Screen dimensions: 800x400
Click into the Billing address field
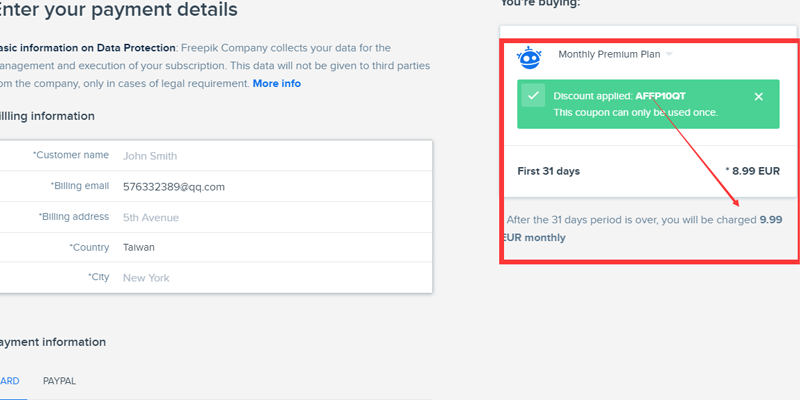coord(270,216)
